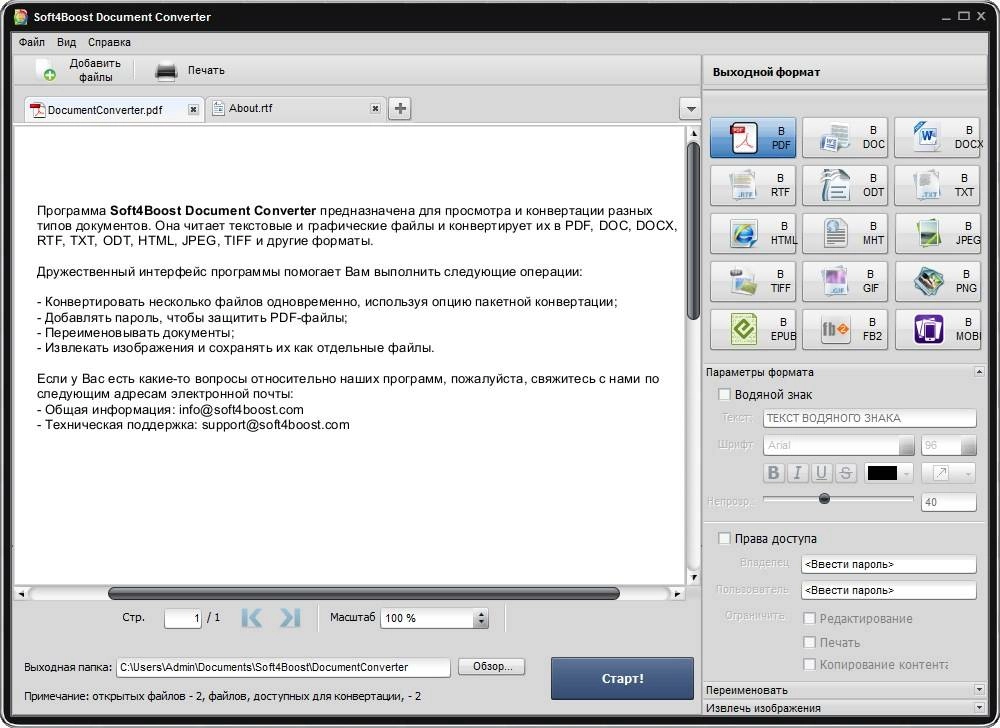
Task: Toggle underline watermark font style
Action: (821, 472)
